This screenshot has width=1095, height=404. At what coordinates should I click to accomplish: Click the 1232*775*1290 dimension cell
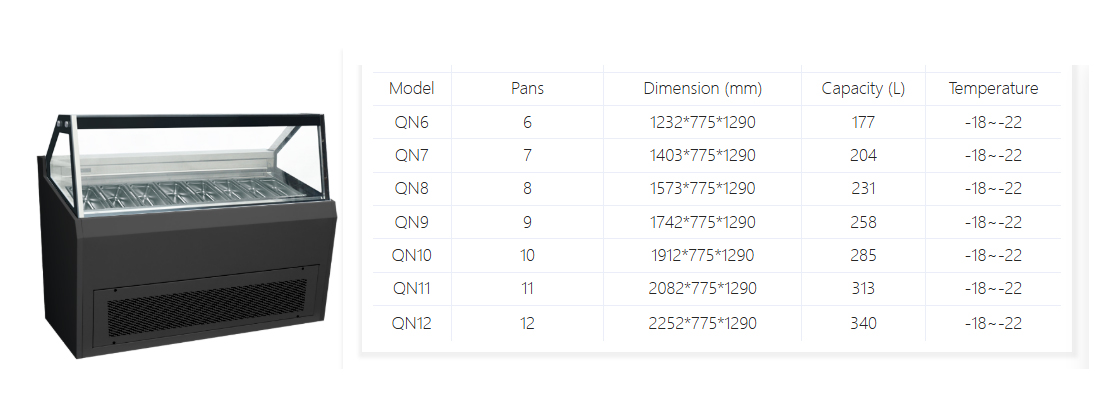click(x=702, y=122)
